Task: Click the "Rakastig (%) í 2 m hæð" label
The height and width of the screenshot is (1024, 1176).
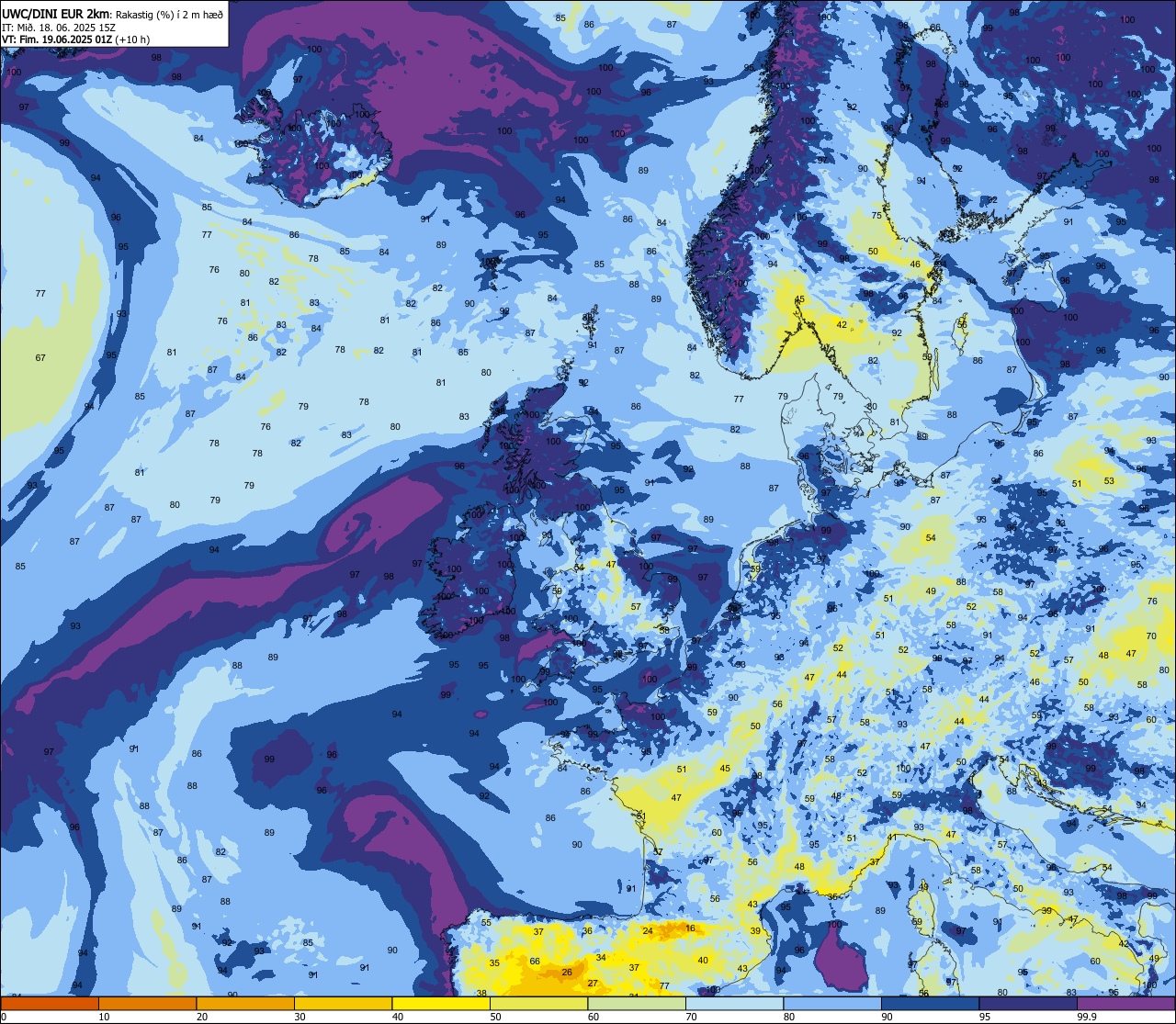Action: [x=169, y=14]
